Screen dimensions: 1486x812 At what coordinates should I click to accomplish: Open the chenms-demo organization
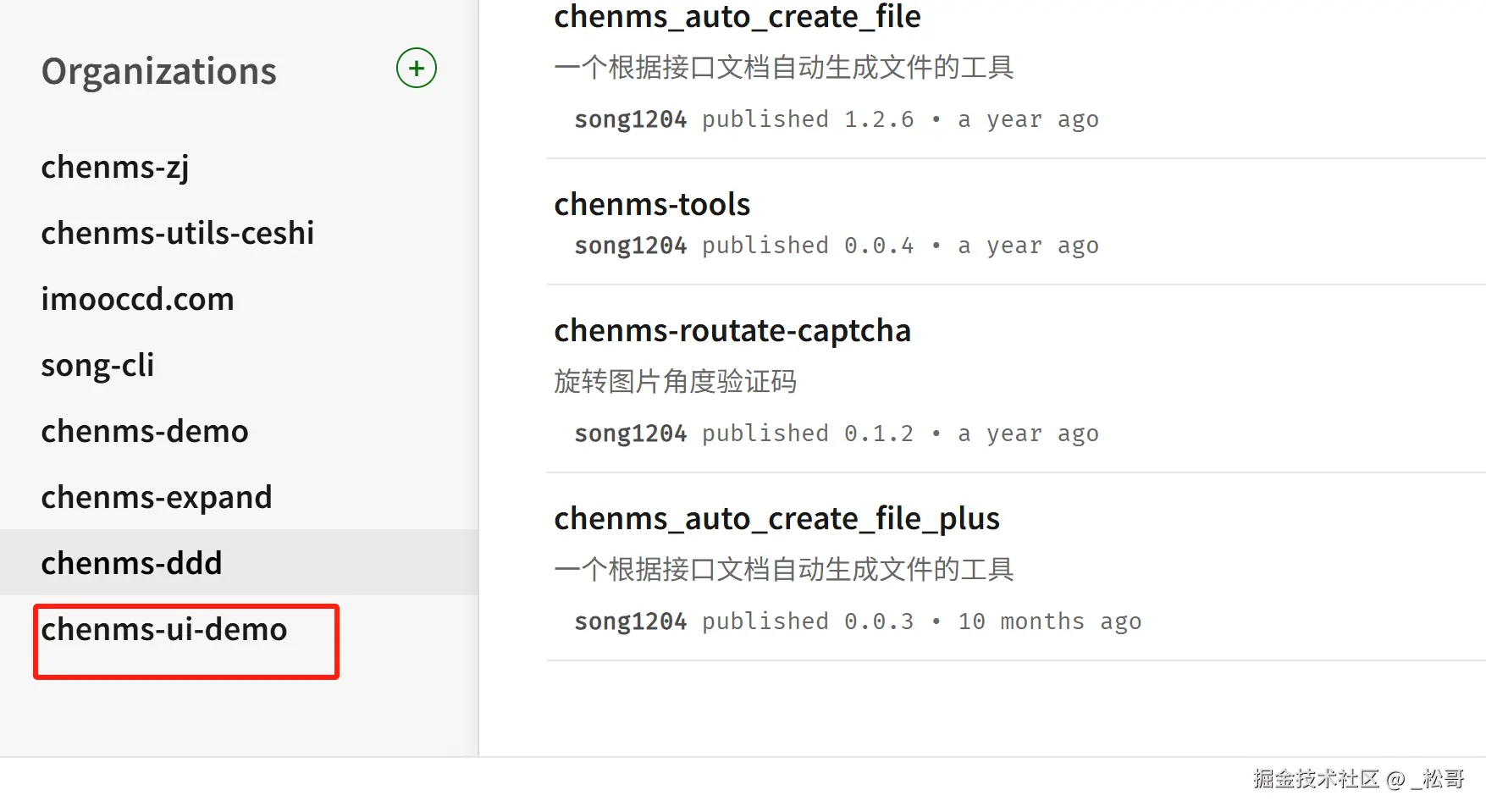(145, 432)
